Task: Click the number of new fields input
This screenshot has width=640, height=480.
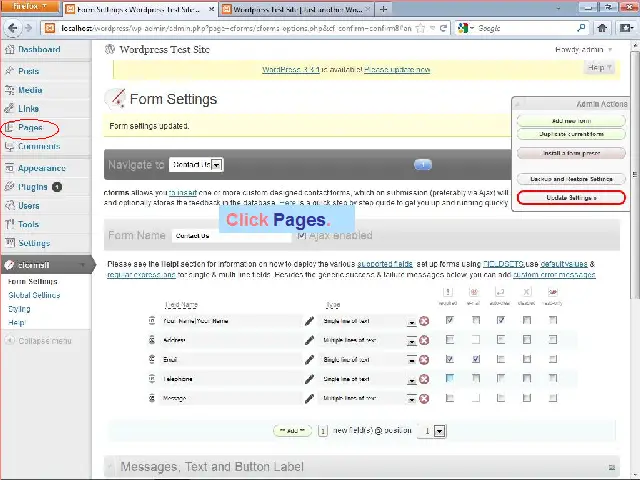Action: click(322, 431)
